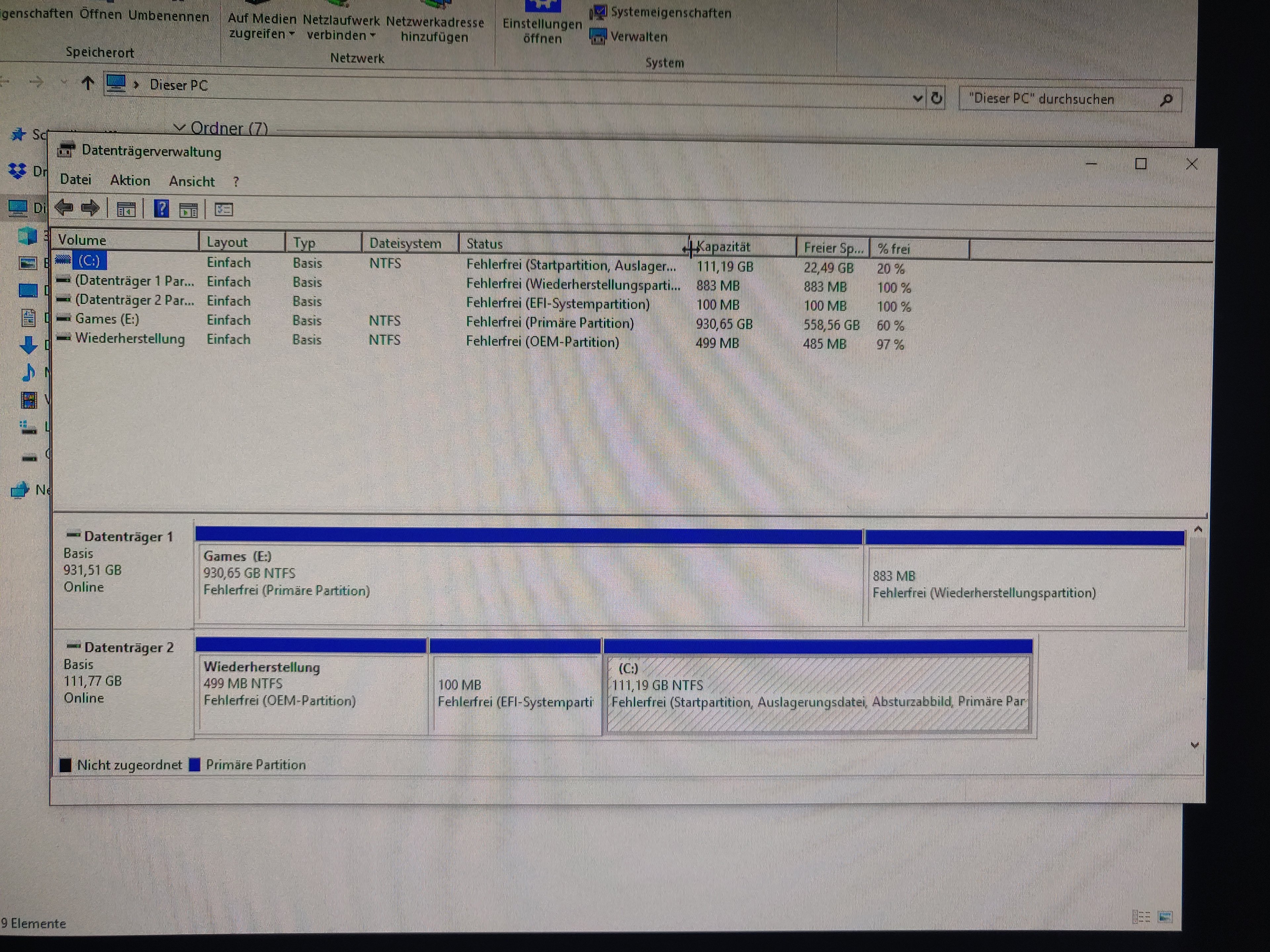Click the refresh icon in address bar

[x=936, y=99]
